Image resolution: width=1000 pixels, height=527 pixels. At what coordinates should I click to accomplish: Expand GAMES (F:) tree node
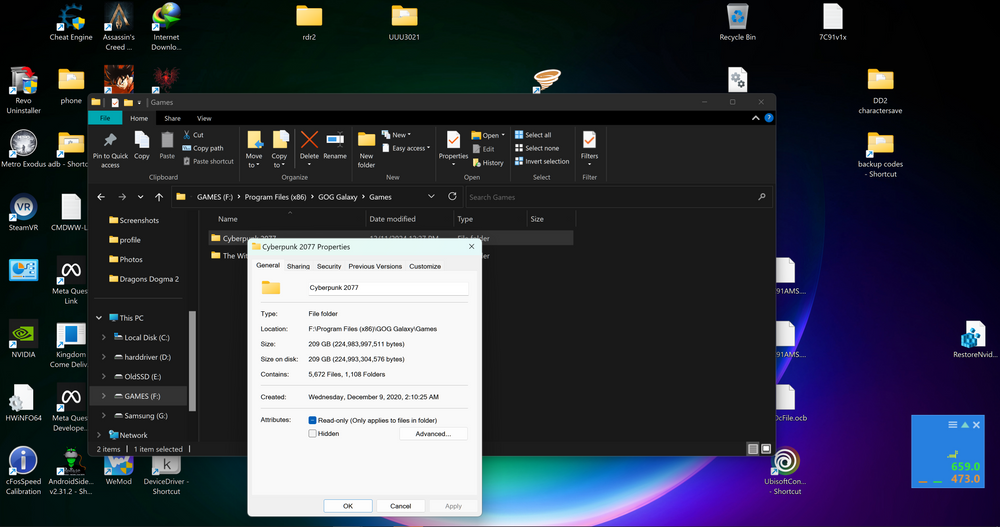tap(103, 396)
